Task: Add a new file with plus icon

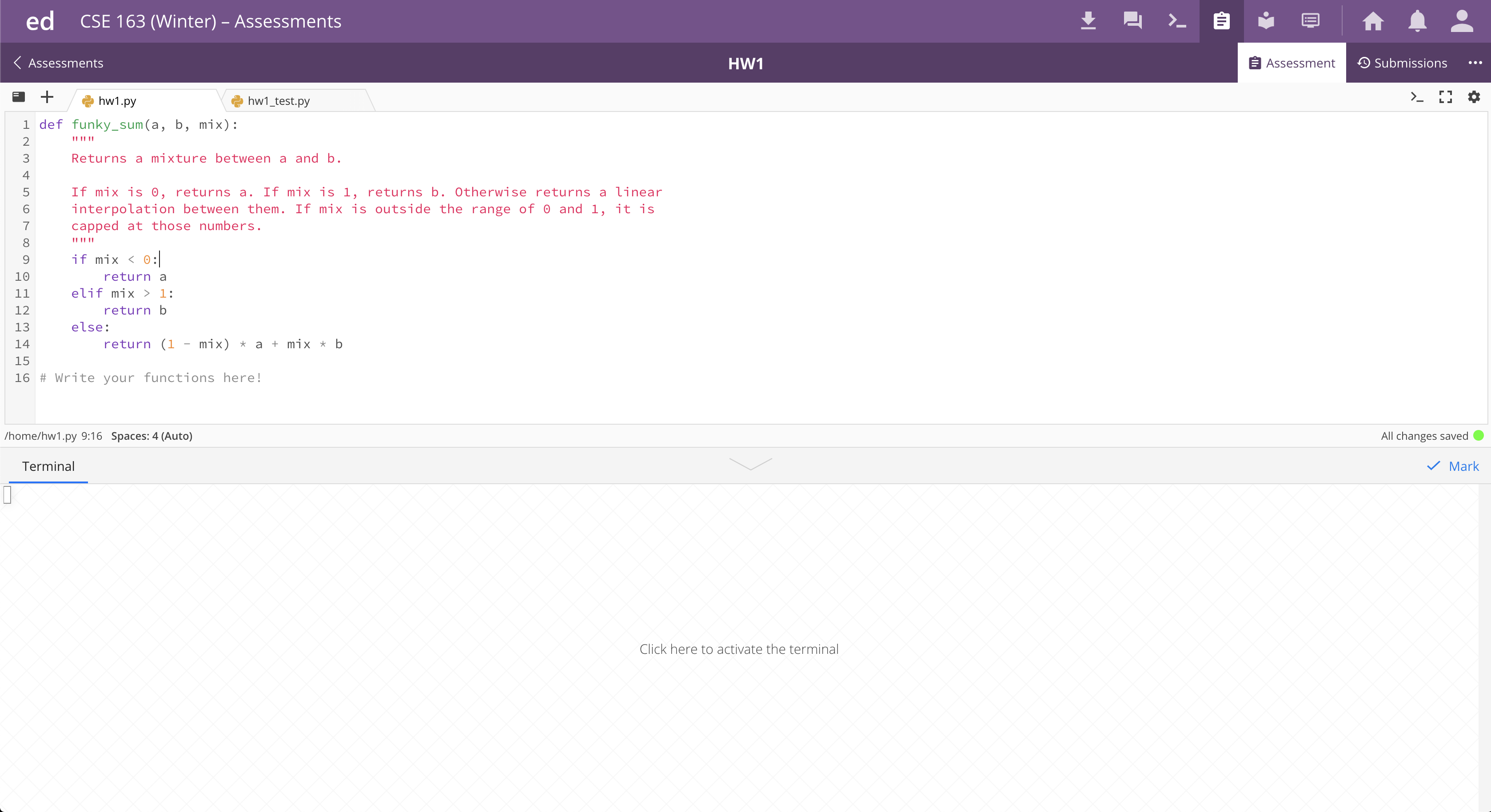Action: tap(47, 97)
